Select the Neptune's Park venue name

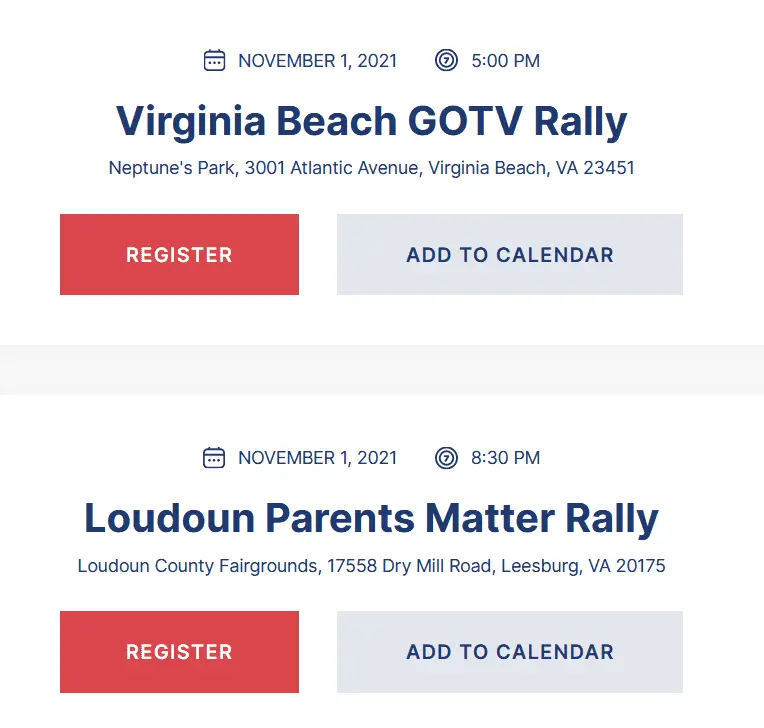point(171,168)
